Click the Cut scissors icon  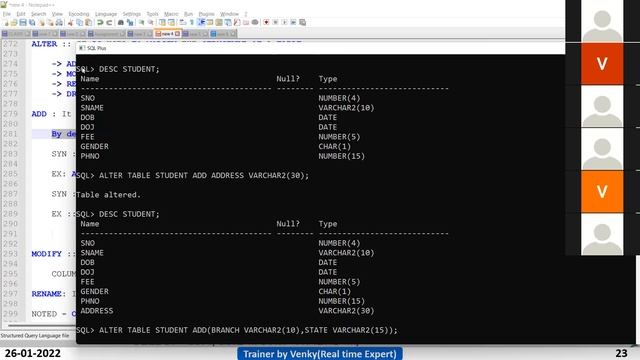pos(70,22)
